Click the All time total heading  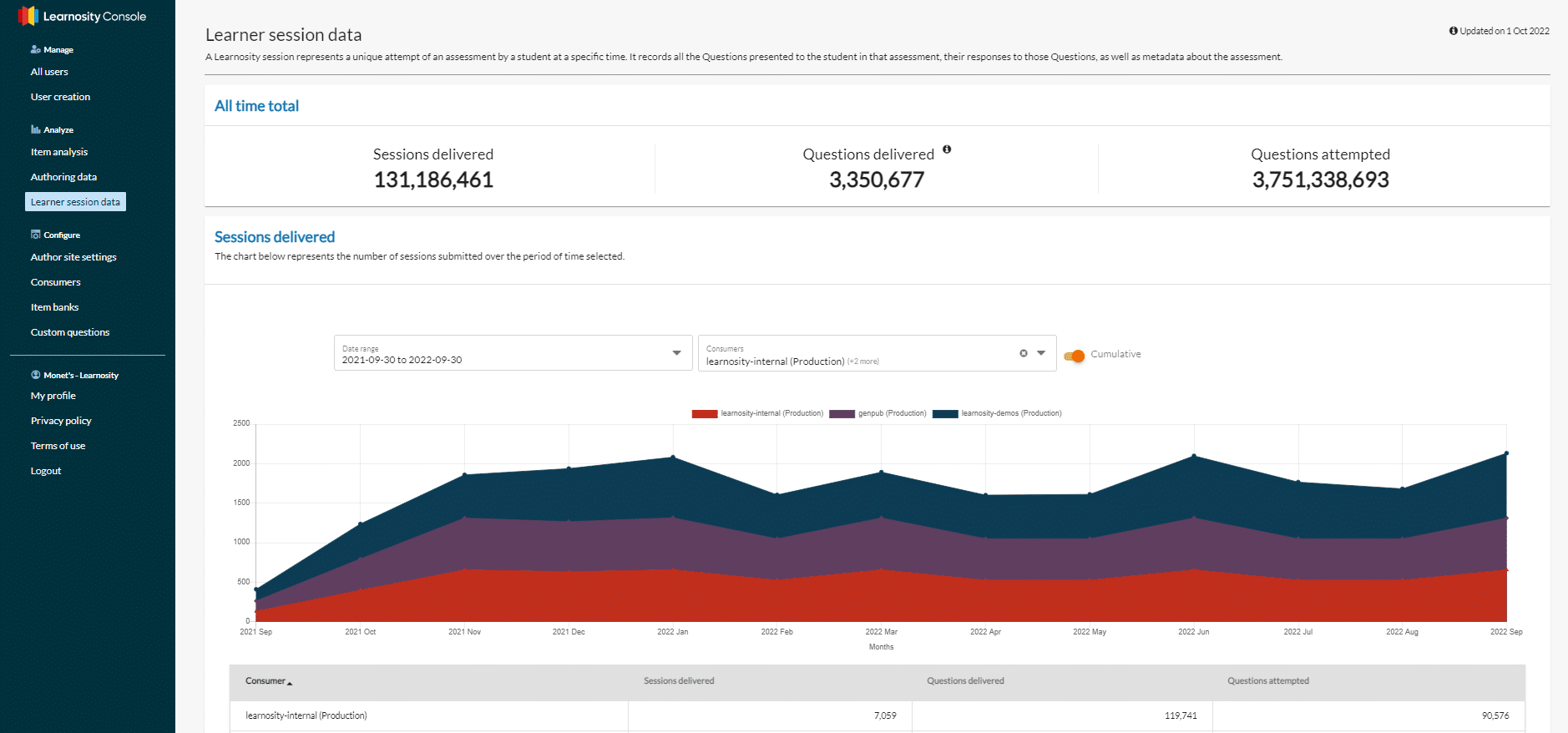coord(256,106)
